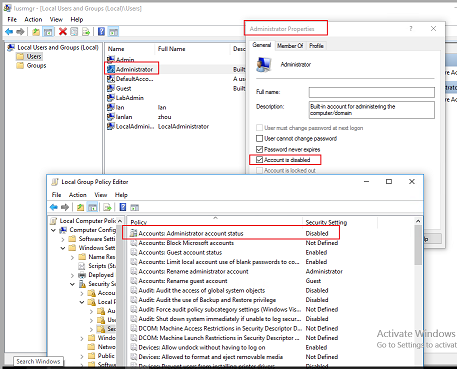Screen dimensions: 457x369
Task: Click the Security Setting column header
Action: pyautogui.click(x=340, y=222)
